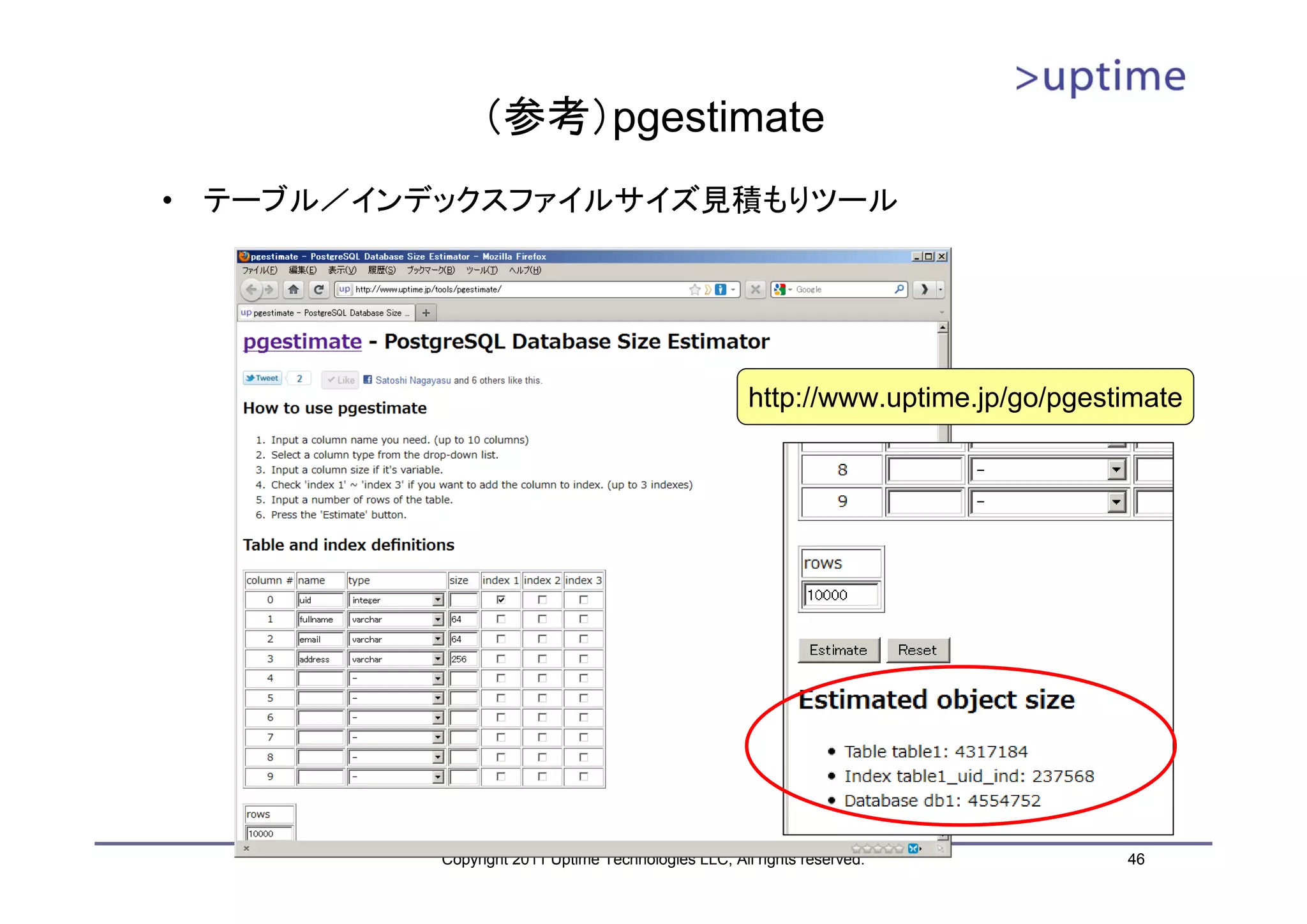This screenshot has height=924, width=1307.
Task: Click size field for fullname row
Action: pyautogui.click(x=464, y=620)
